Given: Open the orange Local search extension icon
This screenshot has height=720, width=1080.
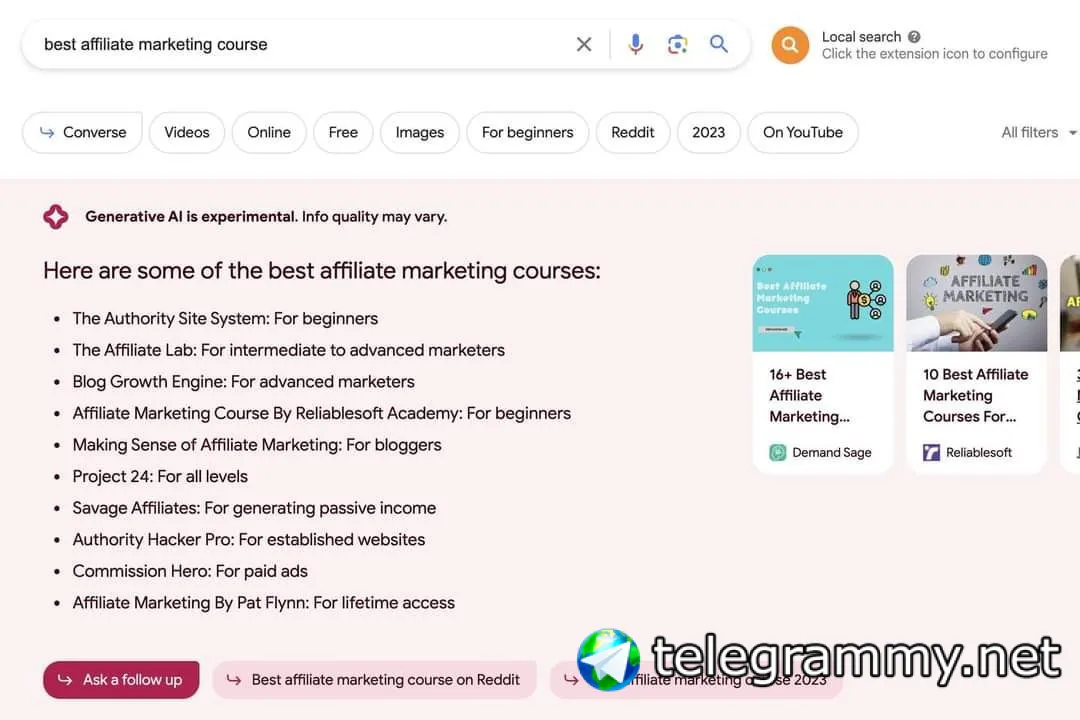Looking at the screenshot, I should tap(790, 45).
